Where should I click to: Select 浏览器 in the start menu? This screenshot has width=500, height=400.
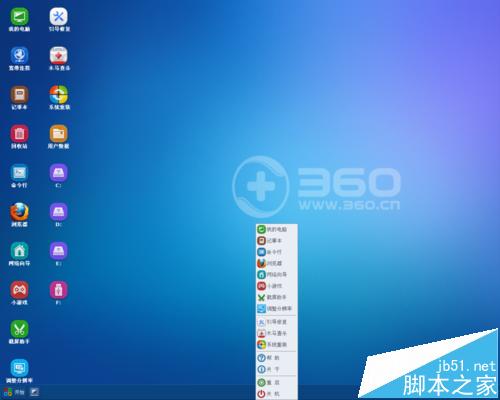coord(276,263)
